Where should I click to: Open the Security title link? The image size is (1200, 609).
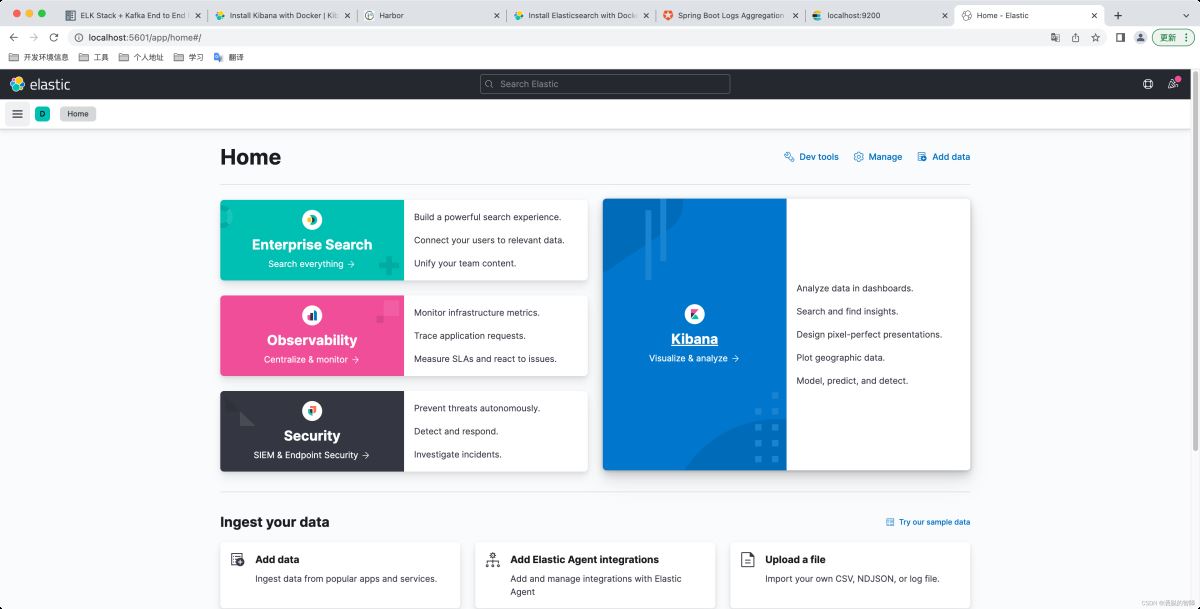312,436
